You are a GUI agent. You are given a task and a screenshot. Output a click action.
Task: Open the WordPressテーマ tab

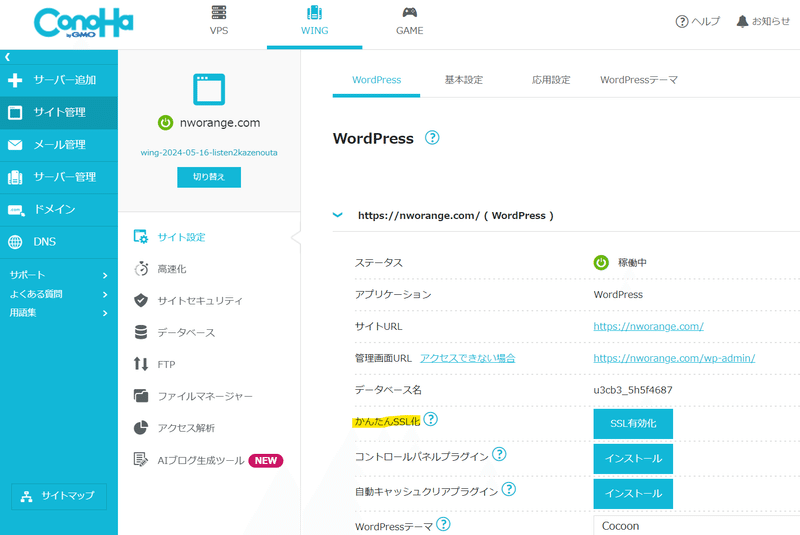(x=639, y=80)
